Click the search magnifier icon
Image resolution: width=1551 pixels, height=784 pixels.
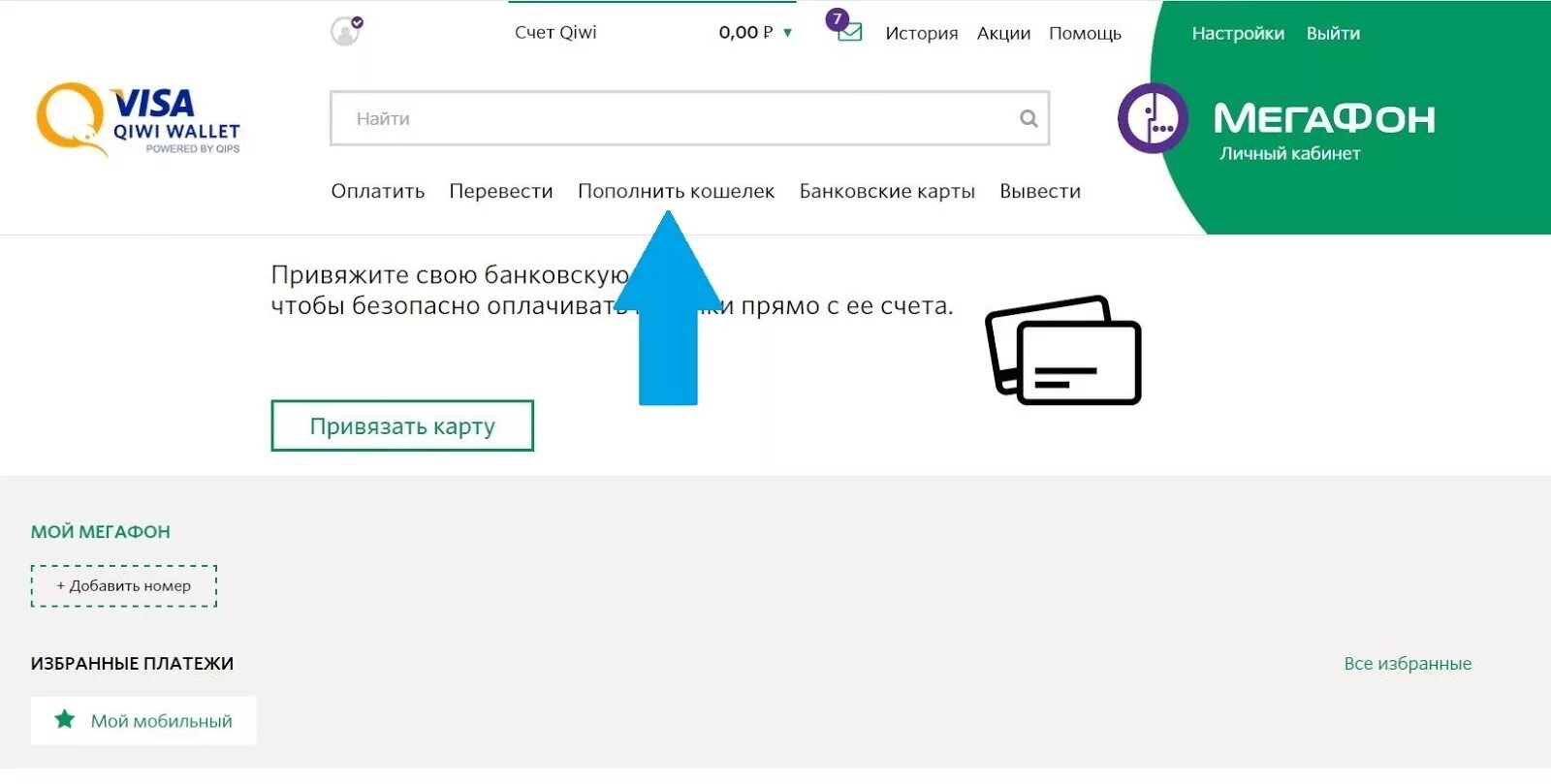1029,118
